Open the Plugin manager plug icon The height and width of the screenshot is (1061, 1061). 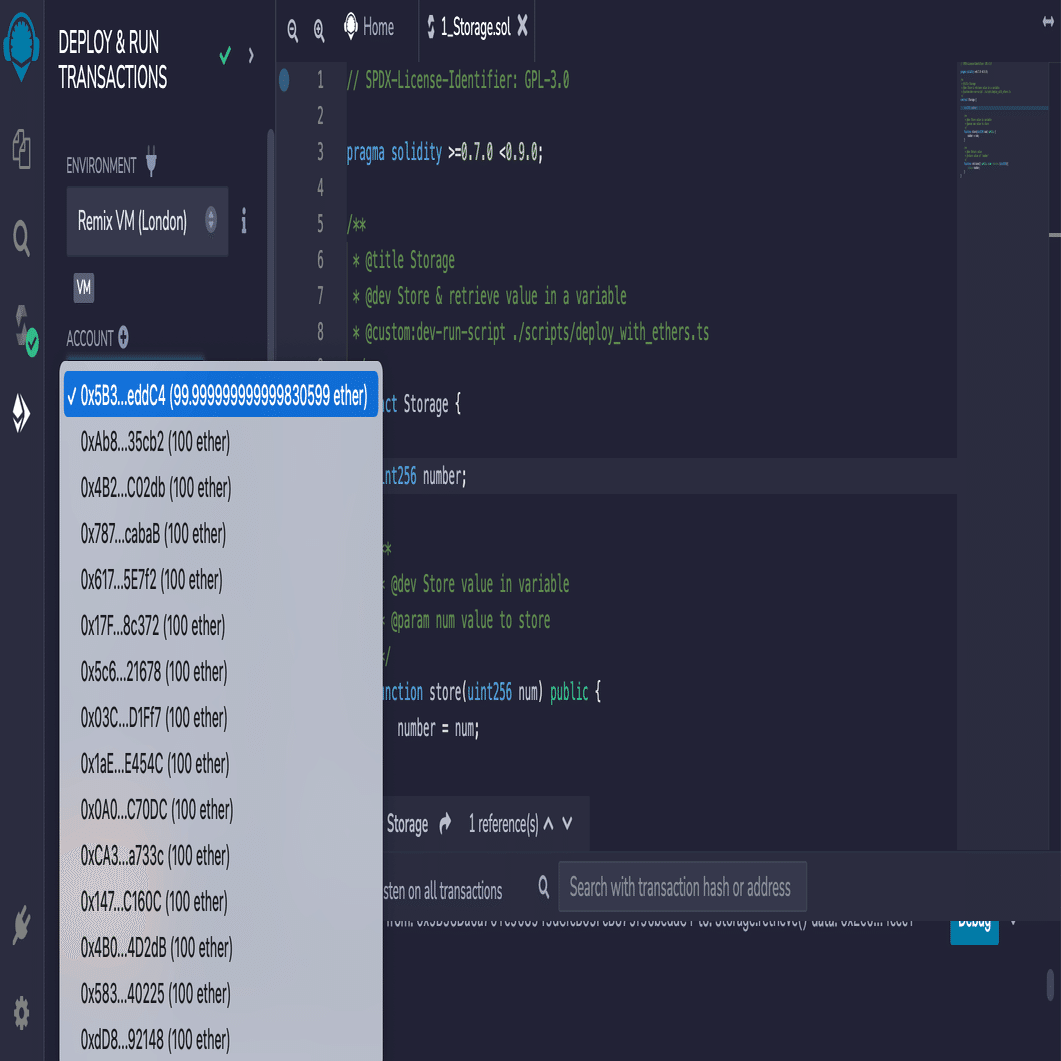pyautogui.click(x=21, y=924)
